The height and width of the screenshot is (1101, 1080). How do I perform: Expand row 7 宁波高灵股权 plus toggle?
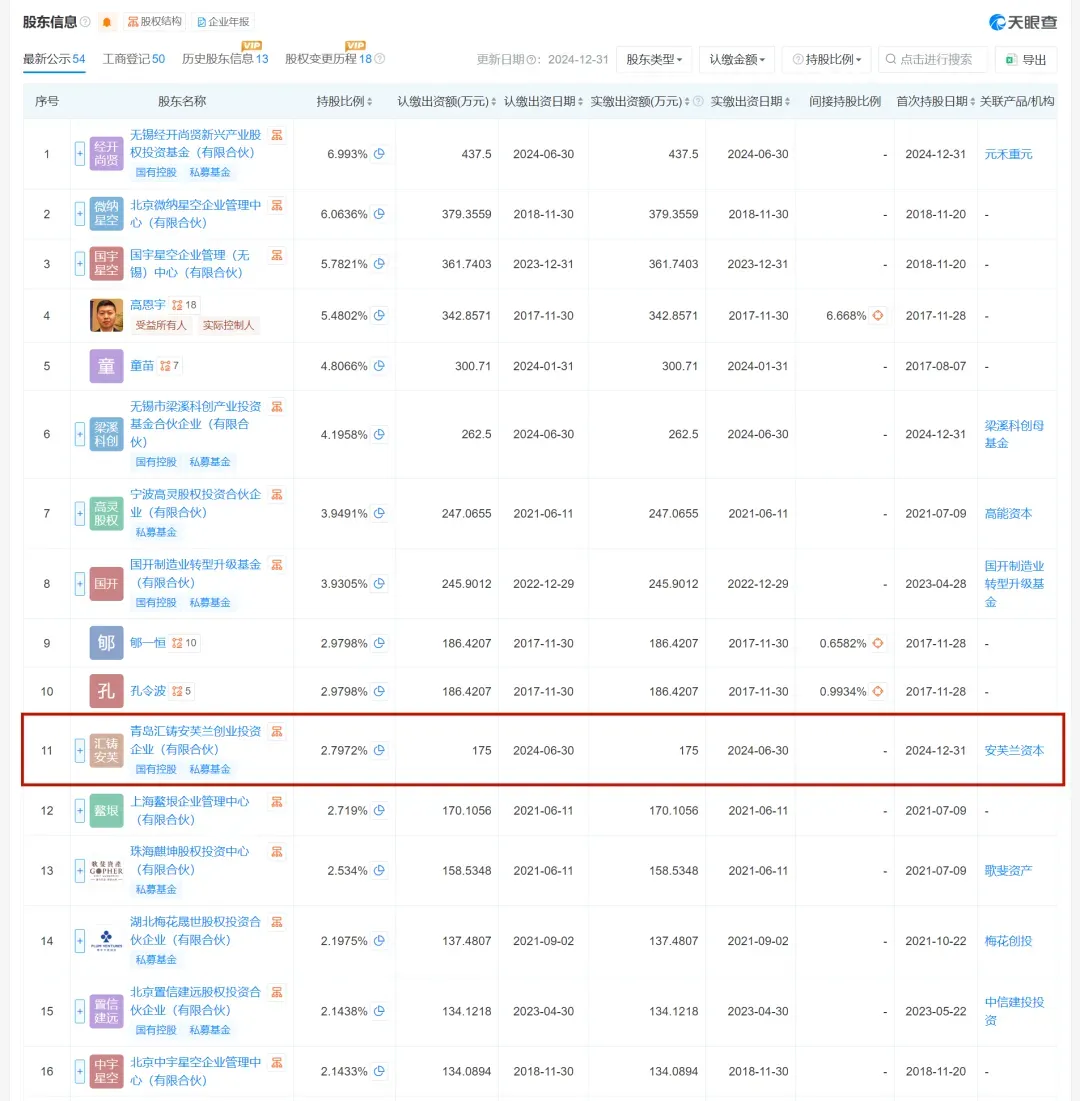pyautogui.click(x=80, y=513)
